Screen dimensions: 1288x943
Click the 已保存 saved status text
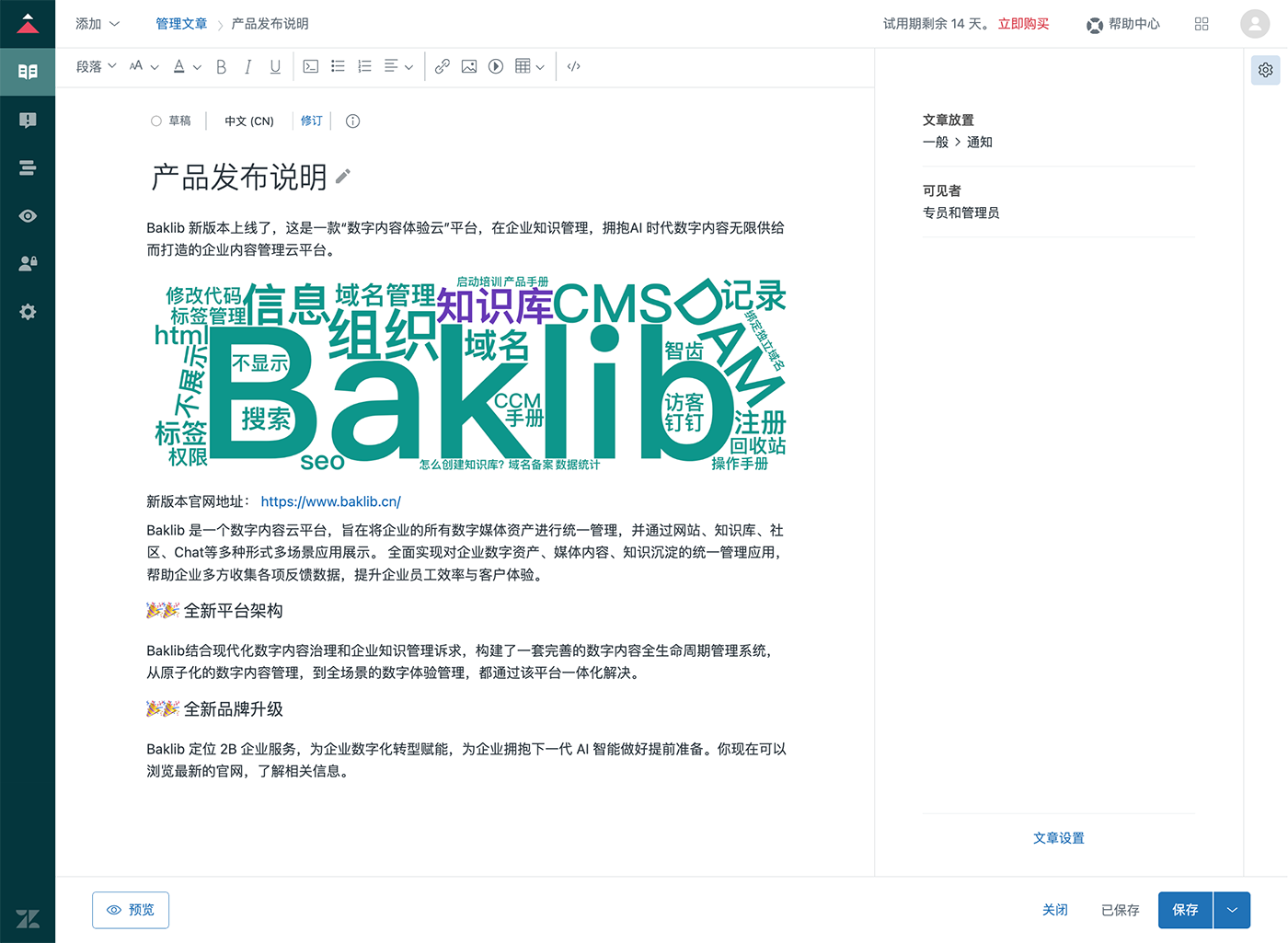tap(1121, 910)
